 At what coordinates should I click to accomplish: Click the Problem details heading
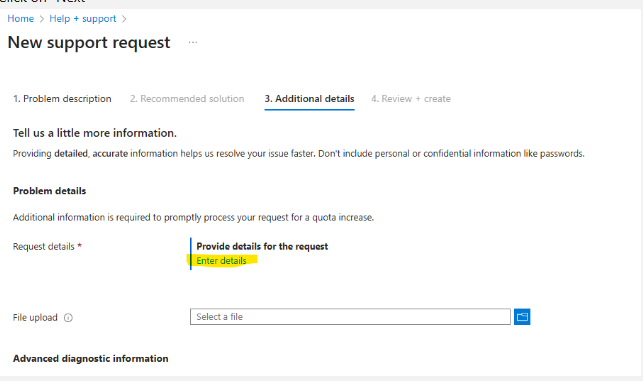tap(50, 191)
